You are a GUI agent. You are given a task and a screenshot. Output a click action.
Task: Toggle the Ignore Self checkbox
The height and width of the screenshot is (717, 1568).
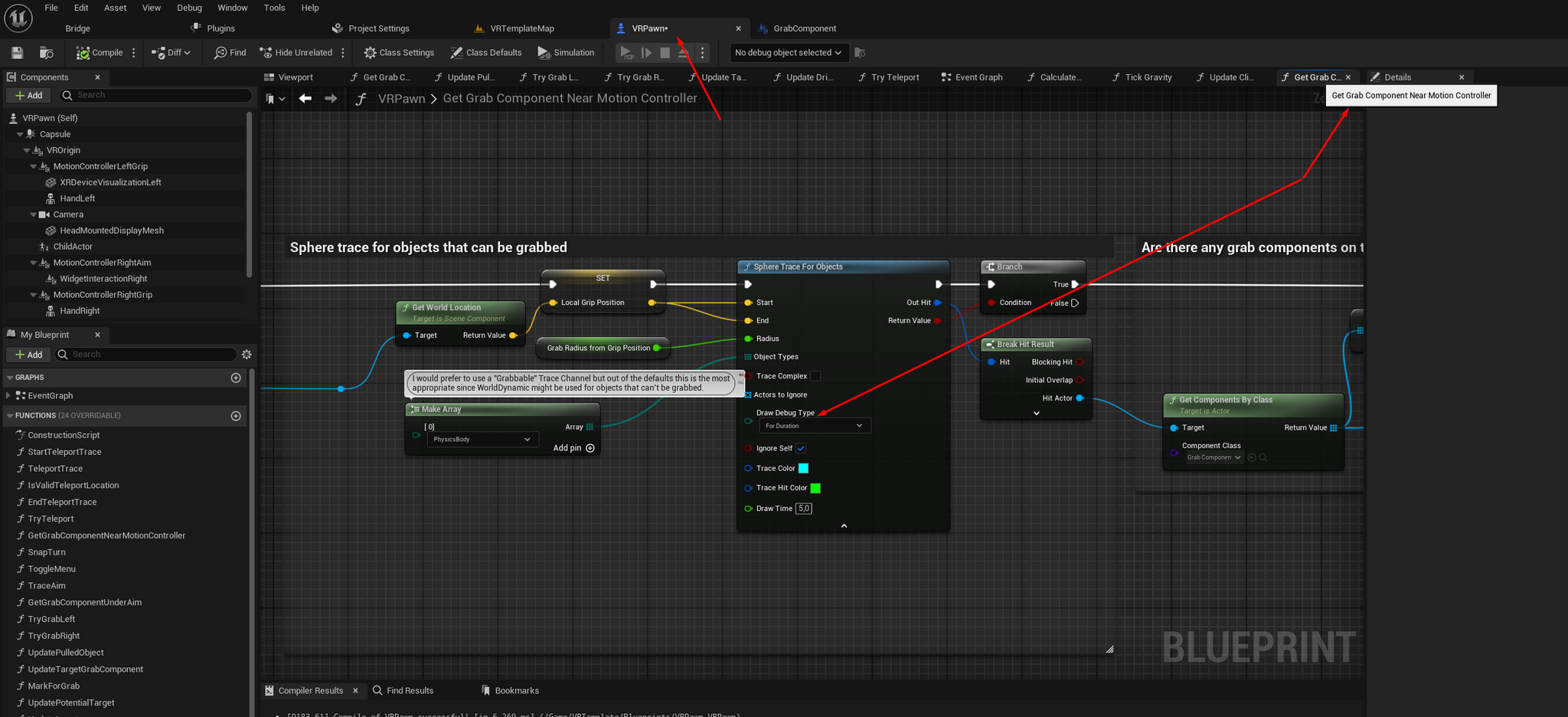801,448
